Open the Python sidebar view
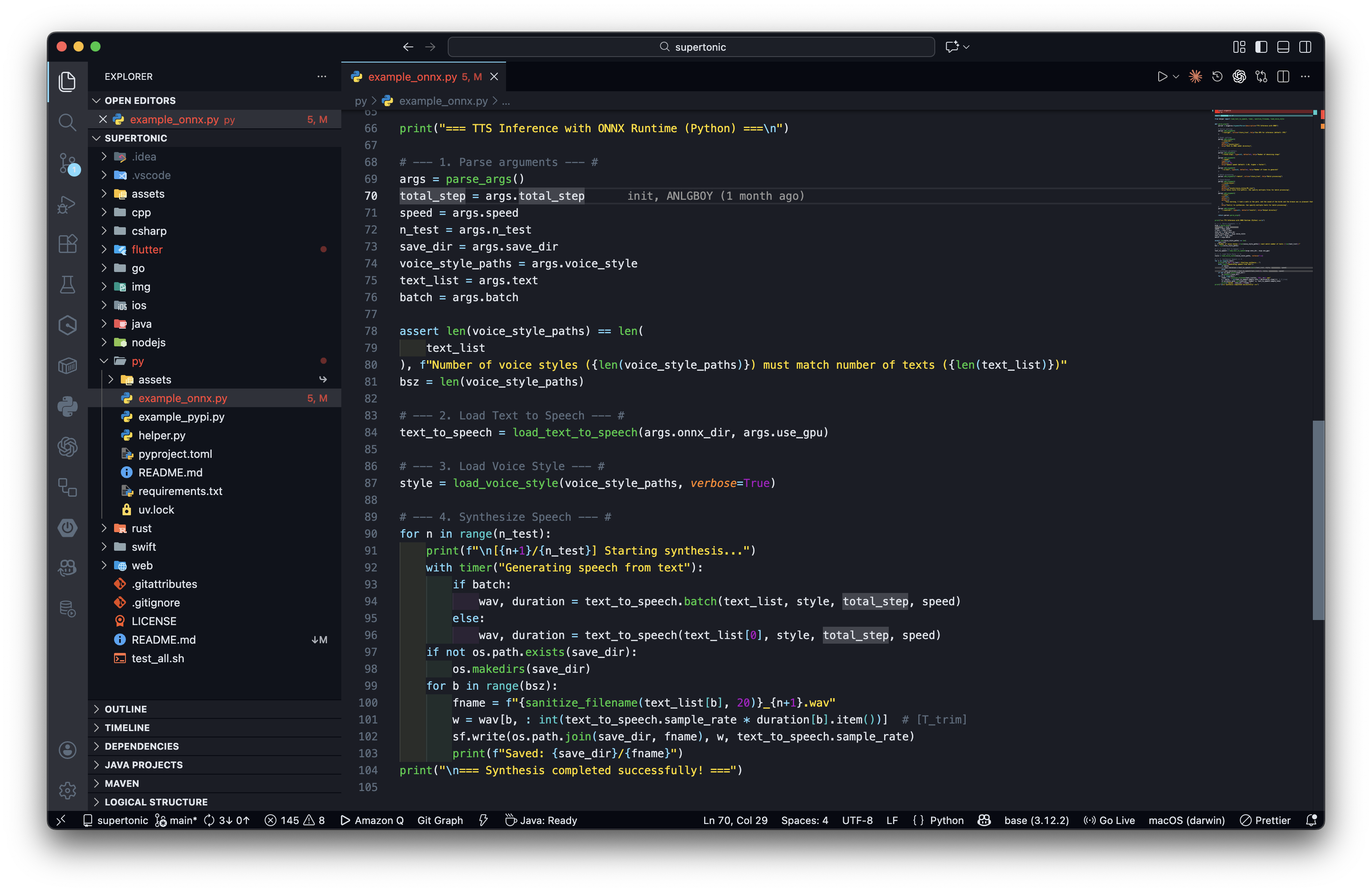This screenshot has height=892, width=1372. [68, 406]
